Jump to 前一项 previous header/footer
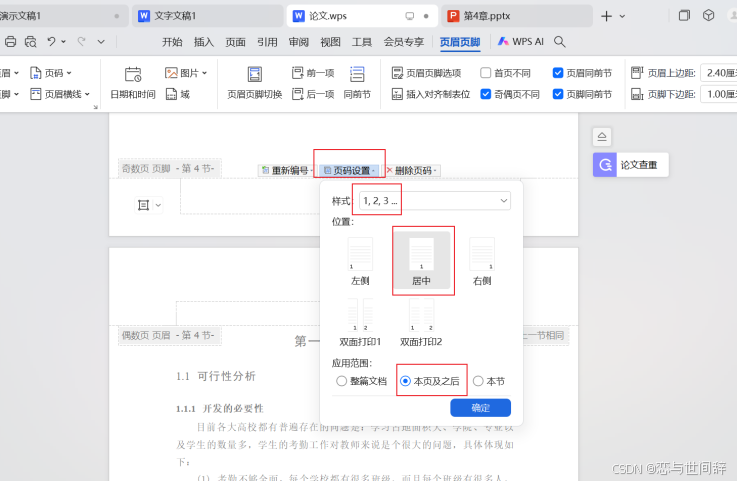The width and height of the screenshot is (737, 482). pos(313,73)
